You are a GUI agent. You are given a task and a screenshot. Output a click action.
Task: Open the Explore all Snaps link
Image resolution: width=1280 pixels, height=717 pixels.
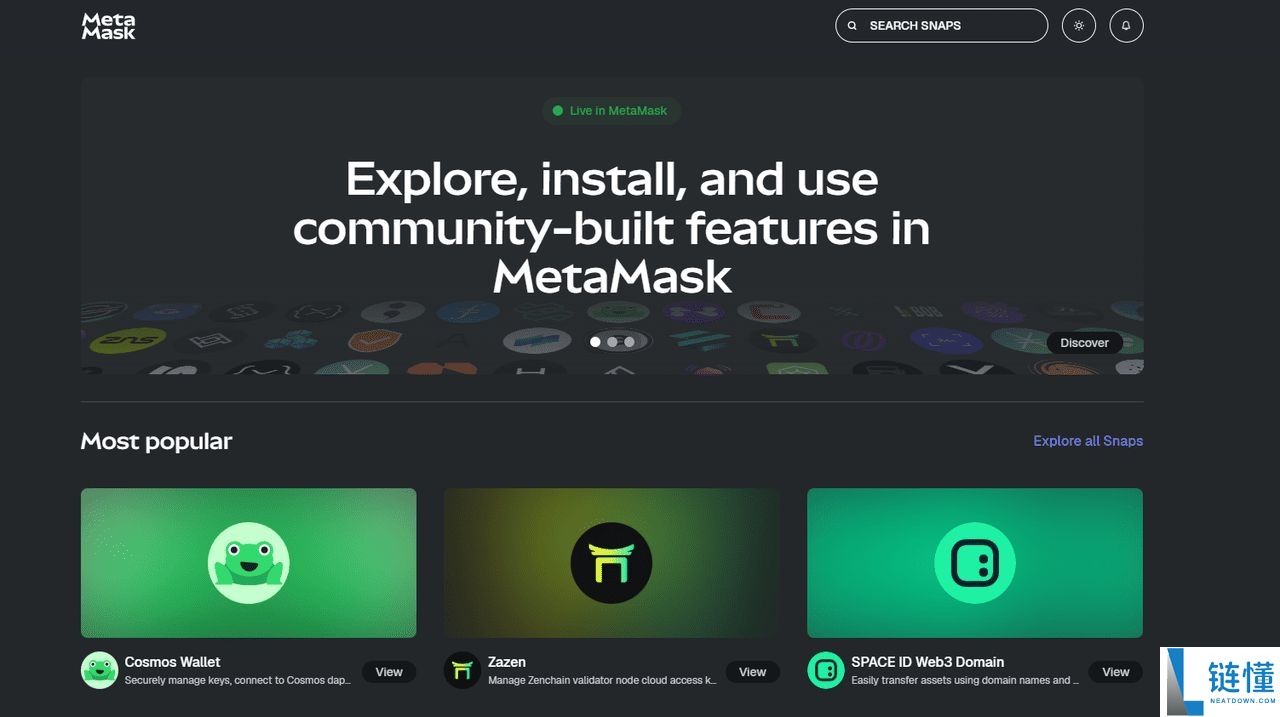[1088, 441]
